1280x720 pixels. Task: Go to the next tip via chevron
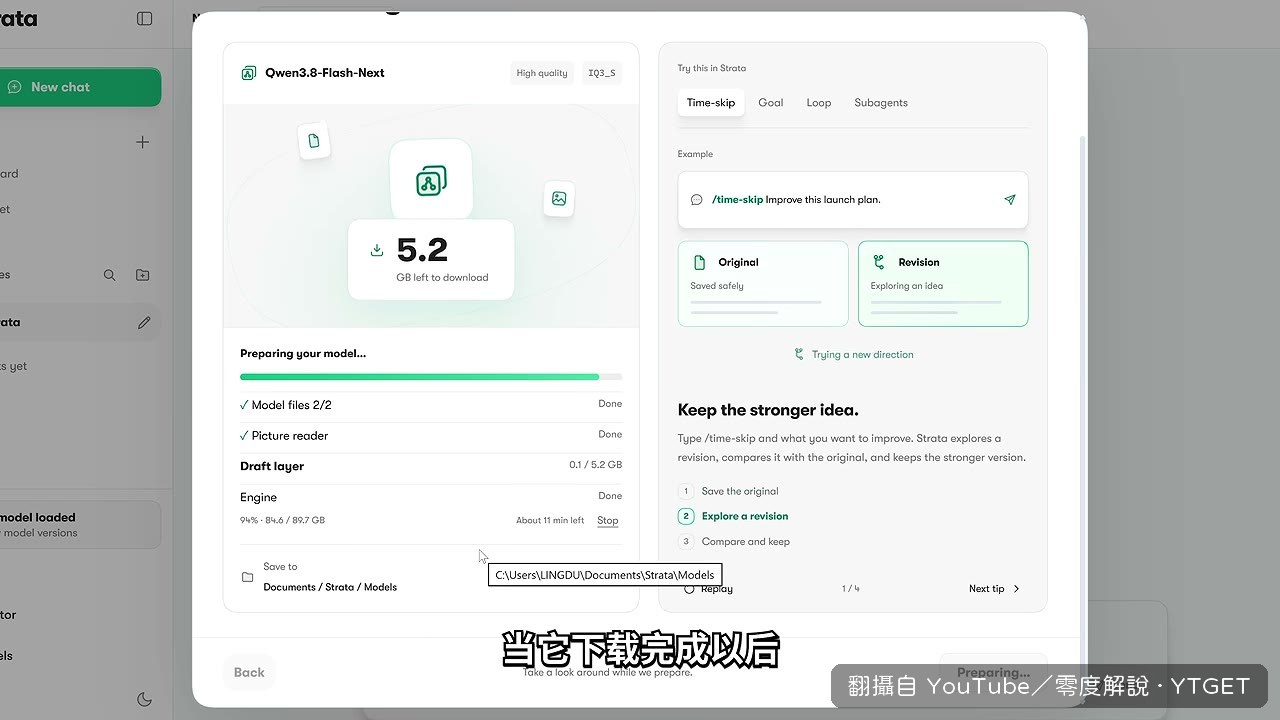tap(1017, 589)
